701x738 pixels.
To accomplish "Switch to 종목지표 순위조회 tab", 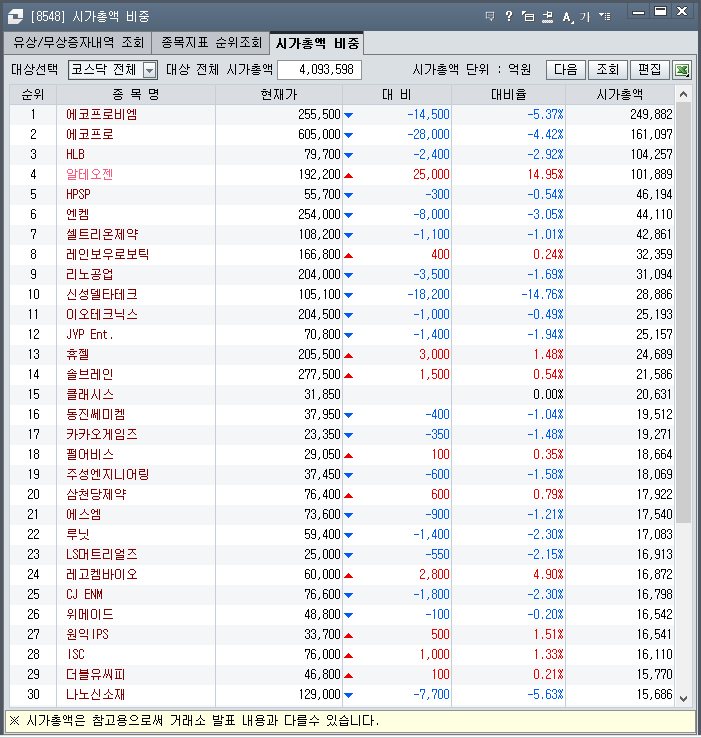I will point(211,43).
